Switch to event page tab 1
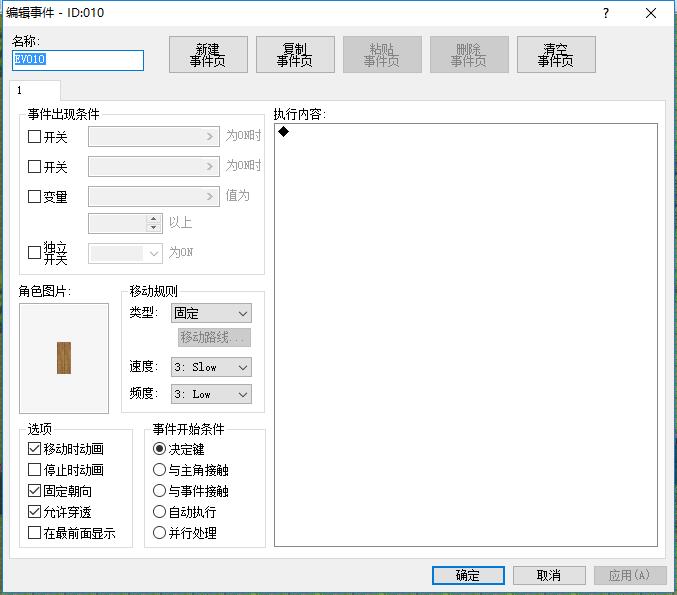 click(35, 90)
